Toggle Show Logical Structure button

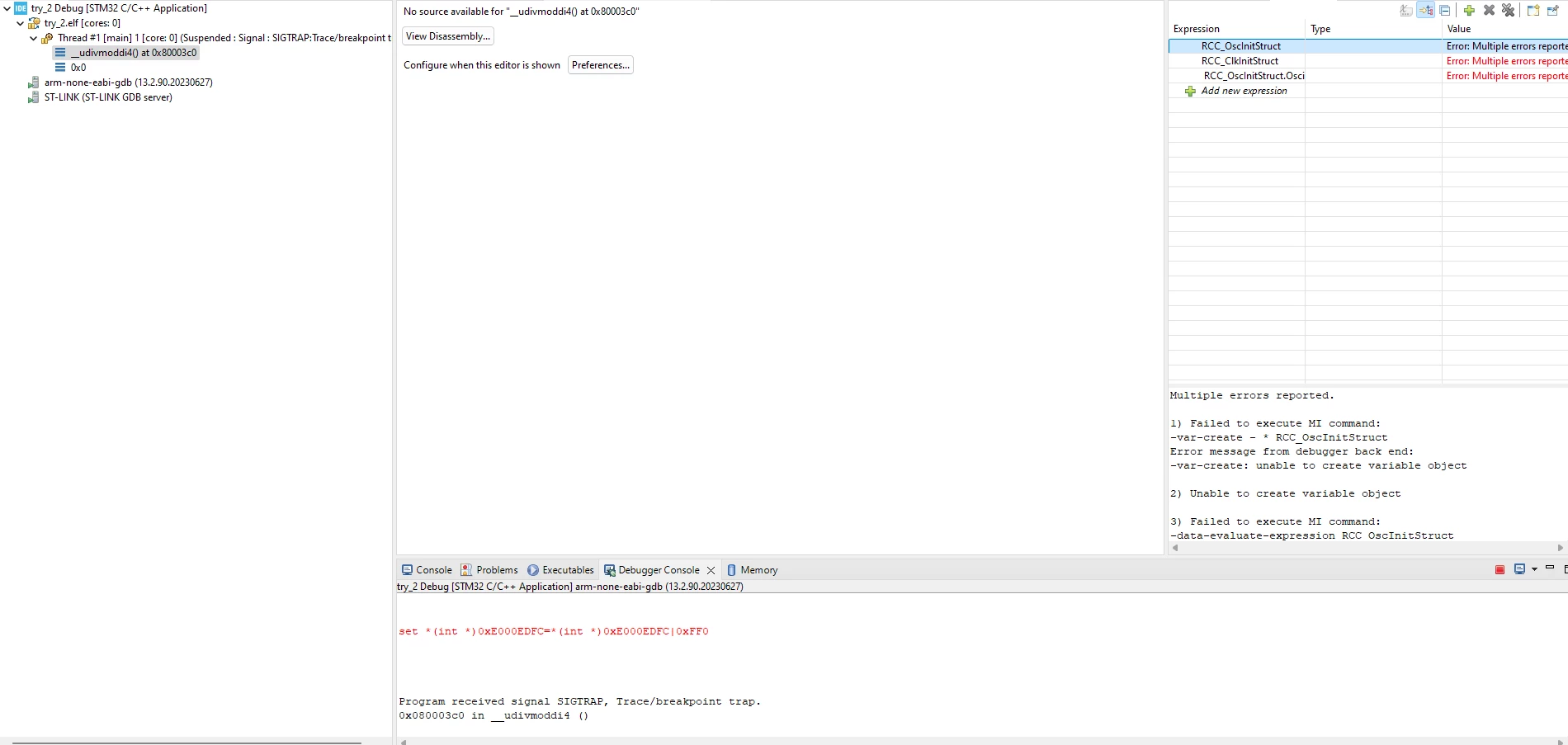pyautogui.click(x=1426, y=11)
